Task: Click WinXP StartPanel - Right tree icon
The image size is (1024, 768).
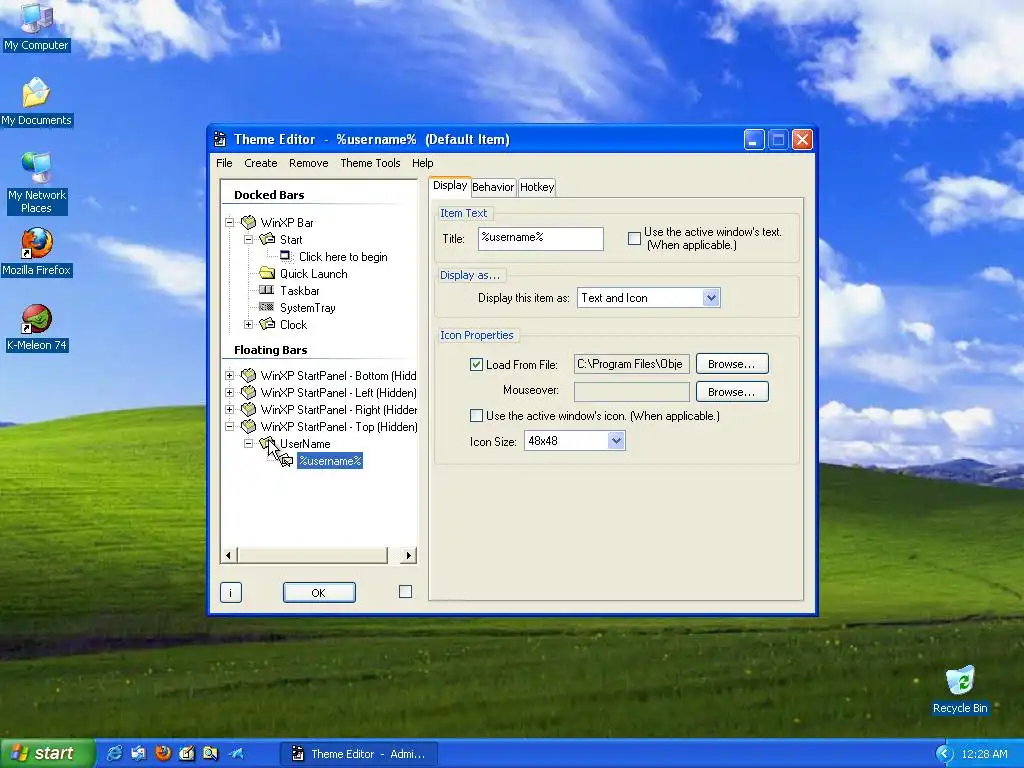Action: (248, 409)
